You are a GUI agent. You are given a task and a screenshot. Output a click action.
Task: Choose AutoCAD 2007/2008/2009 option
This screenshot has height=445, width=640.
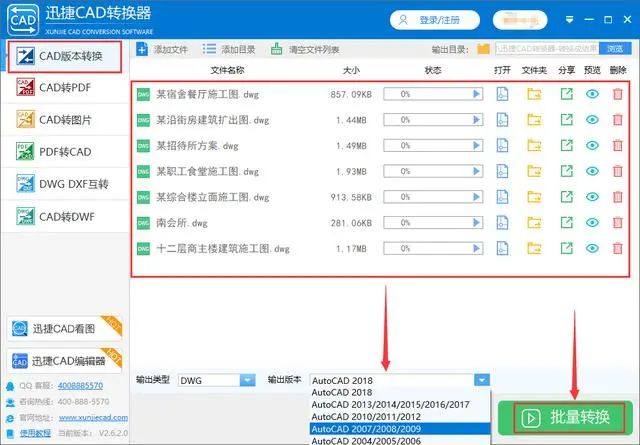tap(400, 429)
